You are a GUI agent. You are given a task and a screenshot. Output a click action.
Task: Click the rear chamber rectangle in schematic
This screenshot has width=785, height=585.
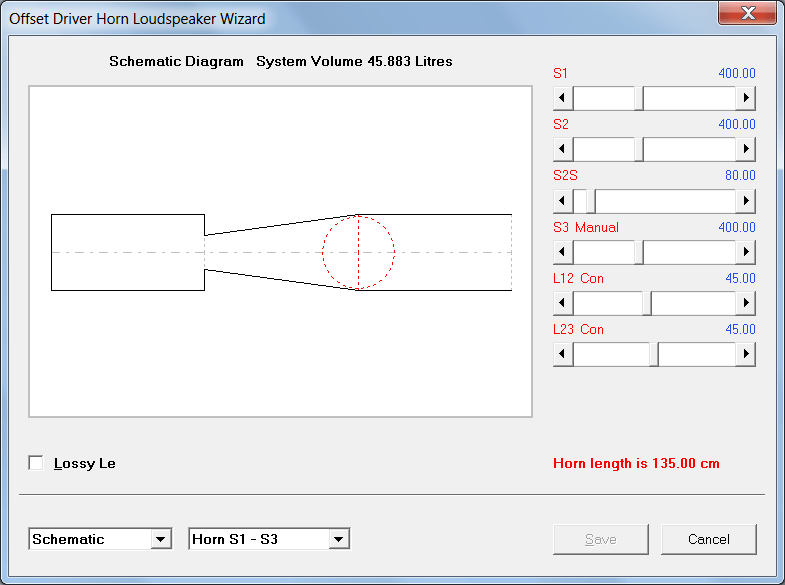(x=128, y=252)
